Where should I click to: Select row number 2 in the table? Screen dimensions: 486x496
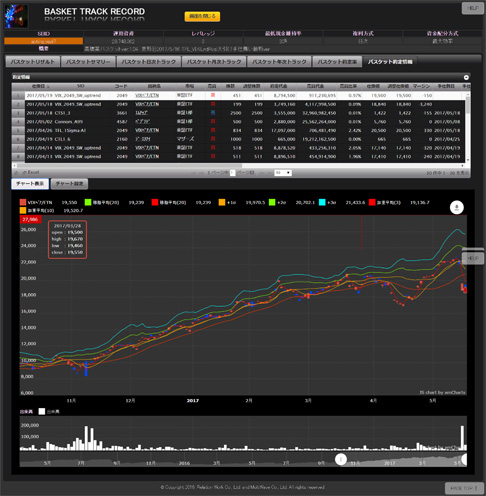pyautogui.click(x=18, y=104)
